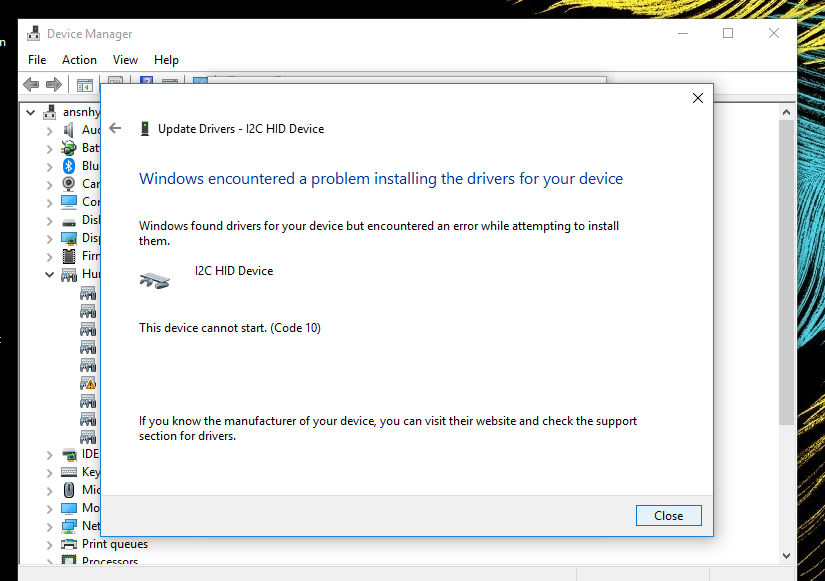Select the mouse icon for Mice category

tap(69, 490)
